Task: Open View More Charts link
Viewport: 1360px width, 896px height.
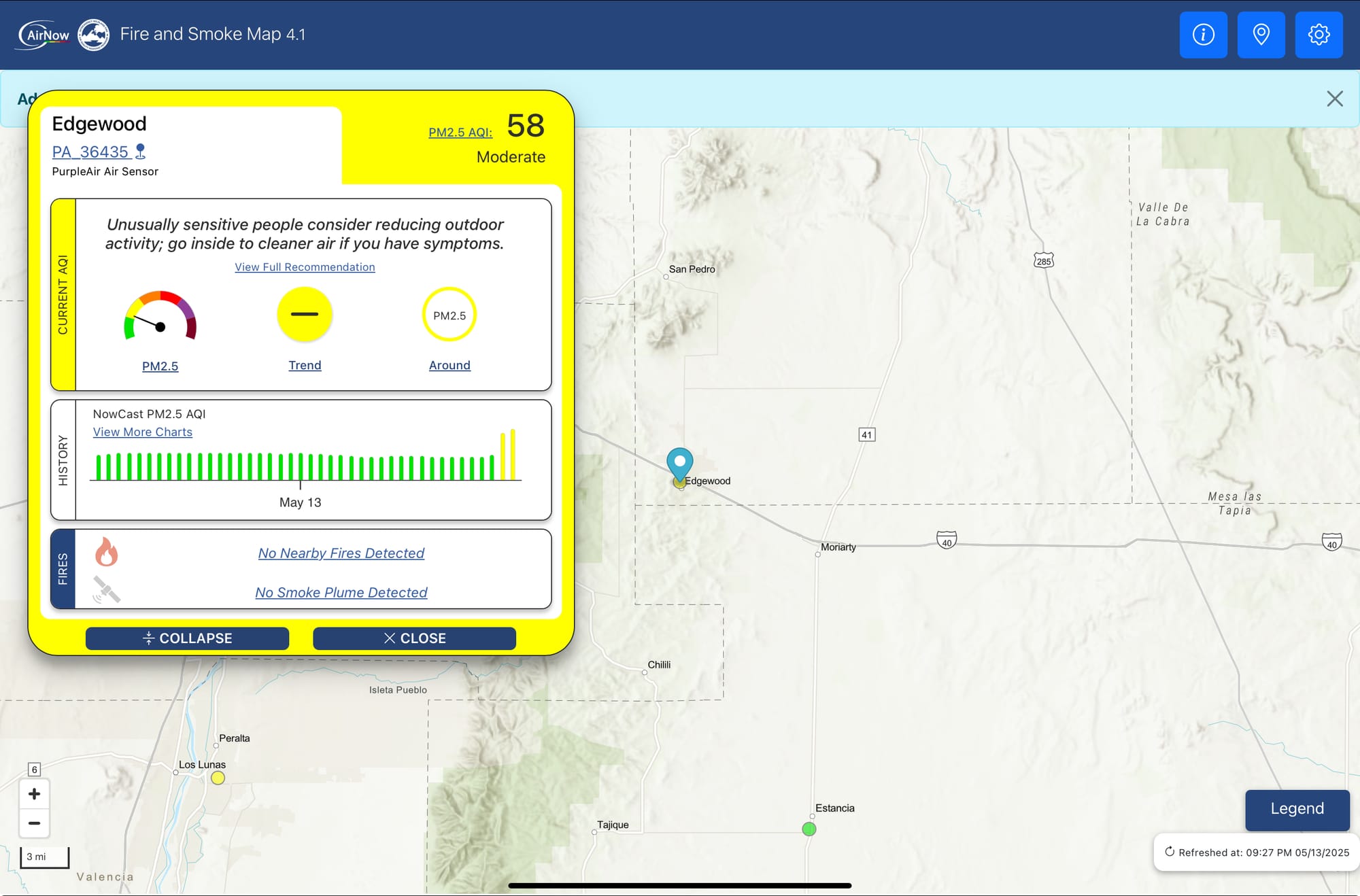Action: pos(143,432)
